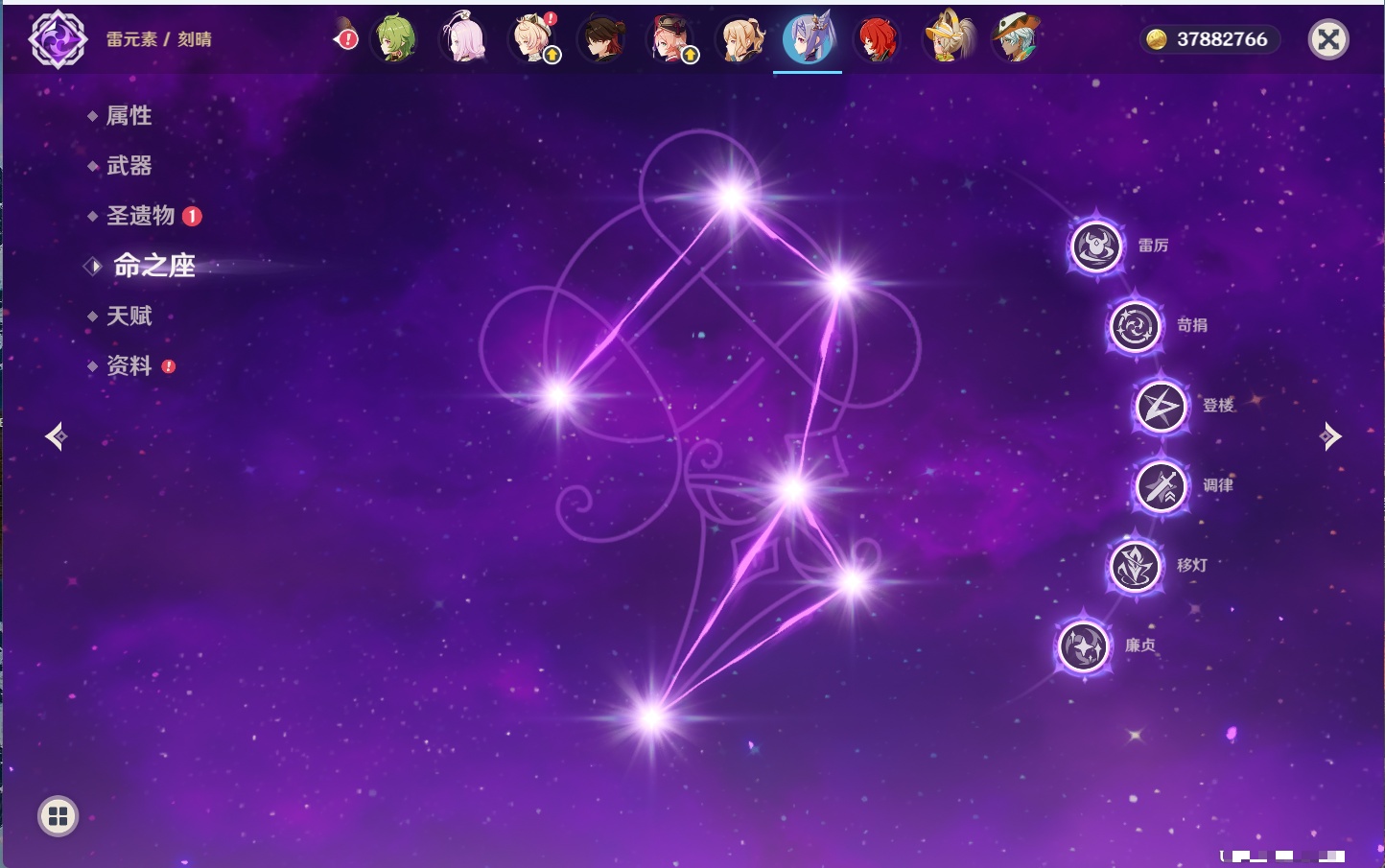The image size is (1385, 868).
Task: Select the pink-haired avatar wearing dark hat
Action: [x=671, y=38]
